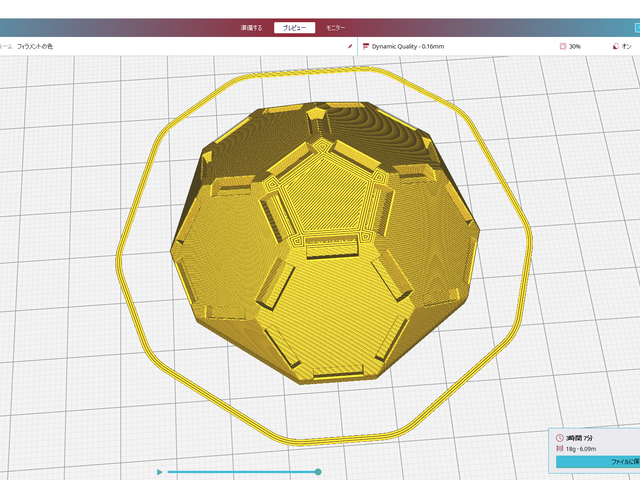Click the material usage icon beside 18g

(559, 449)
